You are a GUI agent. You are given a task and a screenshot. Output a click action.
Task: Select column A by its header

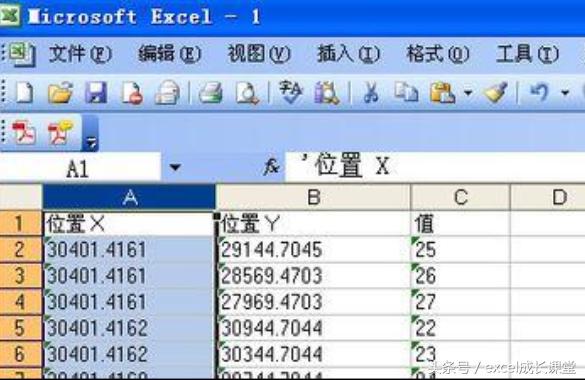[x=129, y=197]
